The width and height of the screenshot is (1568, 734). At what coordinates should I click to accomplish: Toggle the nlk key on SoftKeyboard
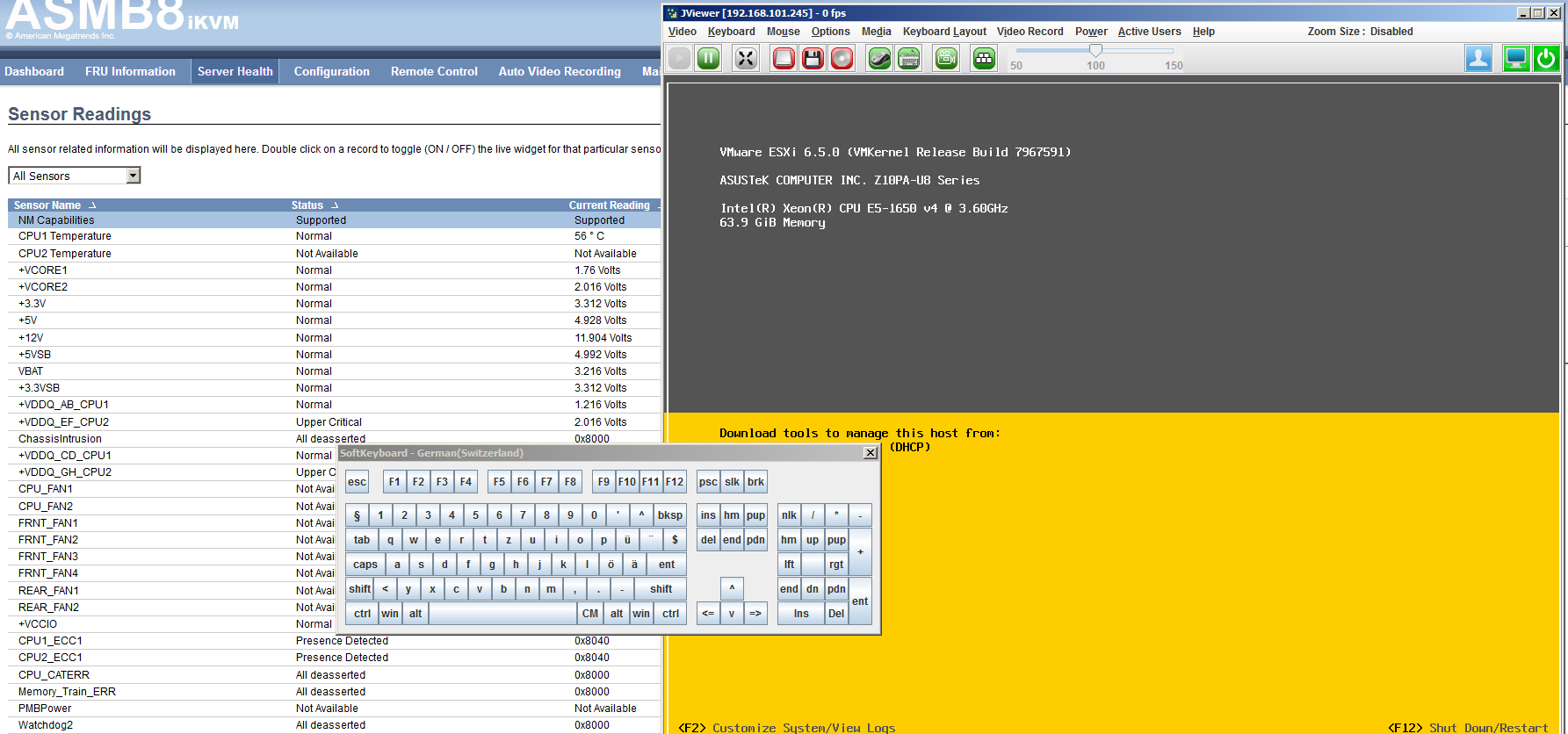[x=789, y=515]
